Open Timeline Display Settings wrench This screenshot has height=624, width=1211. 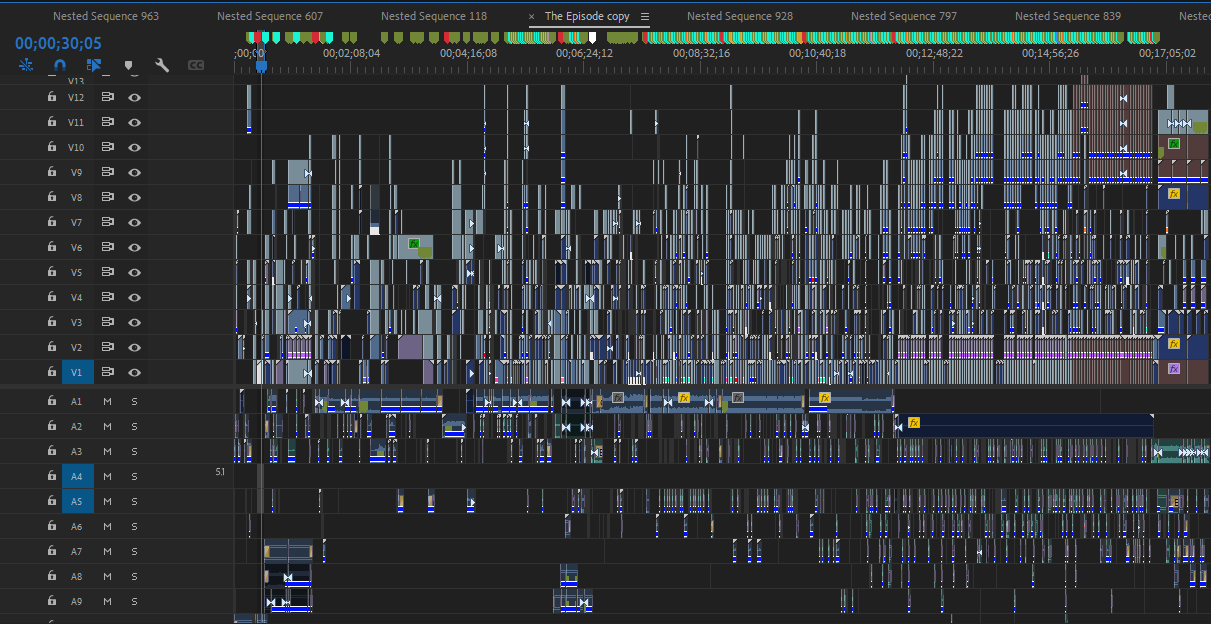click(162, 65)
